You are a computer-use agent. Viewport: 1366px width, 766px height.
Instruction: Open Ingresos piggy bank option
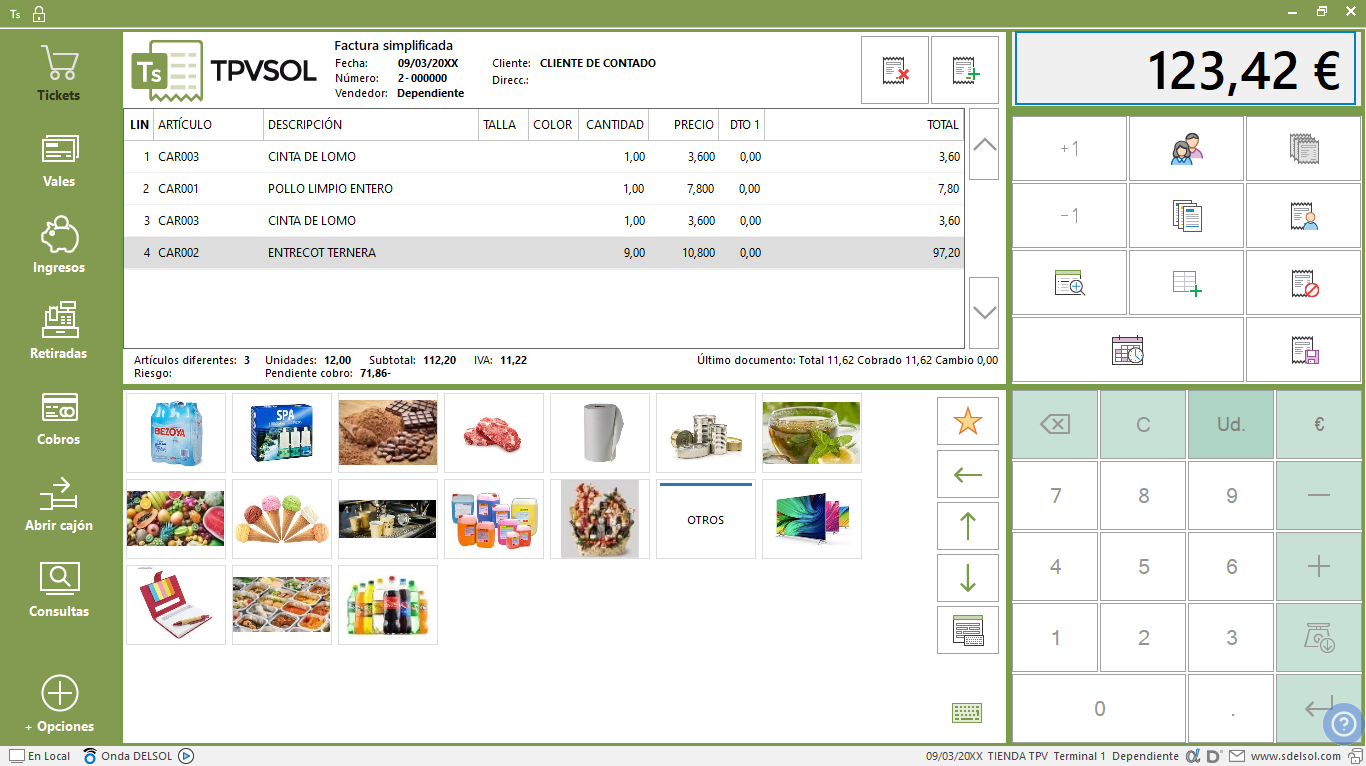click(59, 246)
